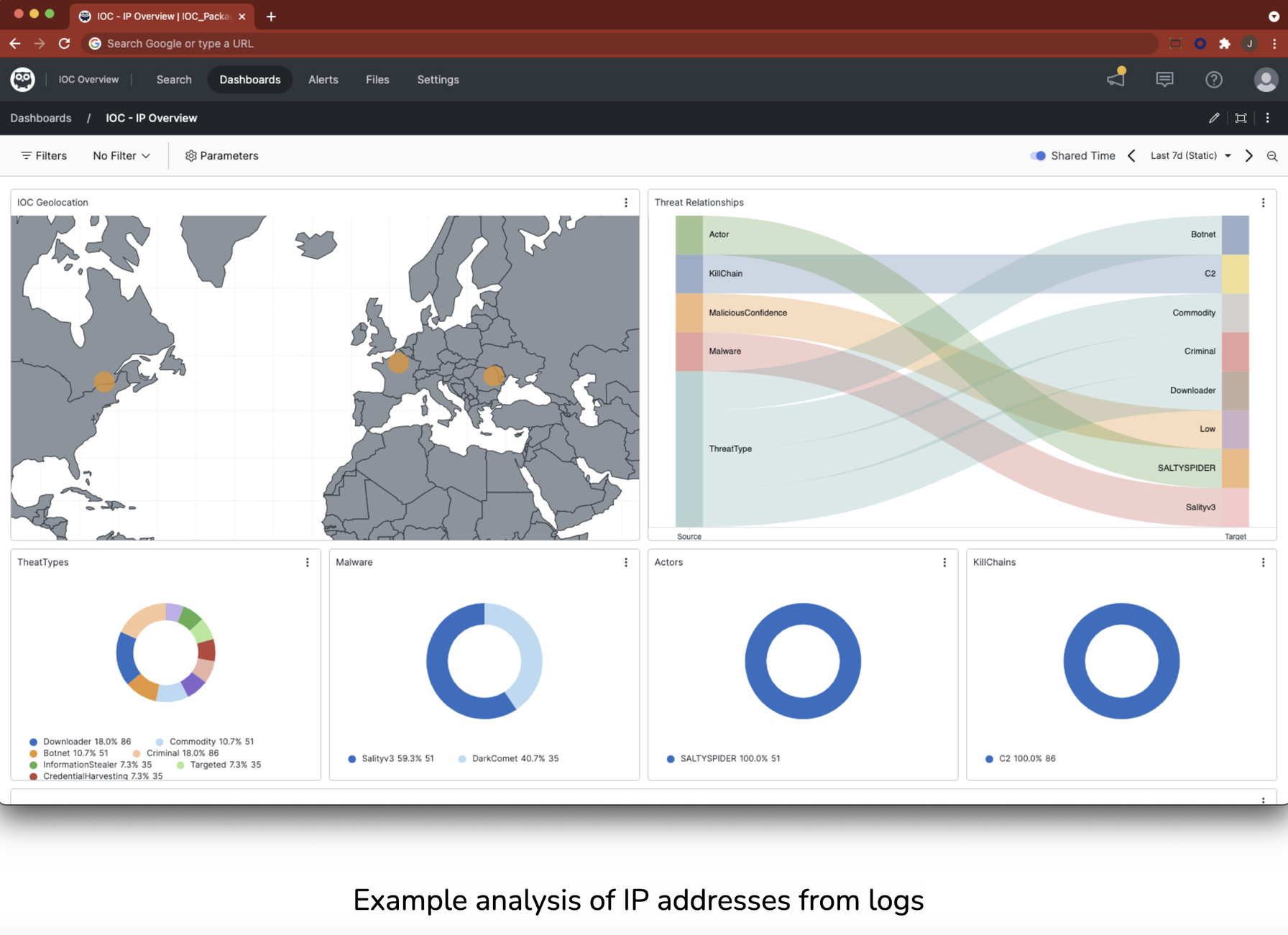The image size is (1288, 935).
Task: Go to Dashboards breadcrumb link
Action: (x=41, y=118)
